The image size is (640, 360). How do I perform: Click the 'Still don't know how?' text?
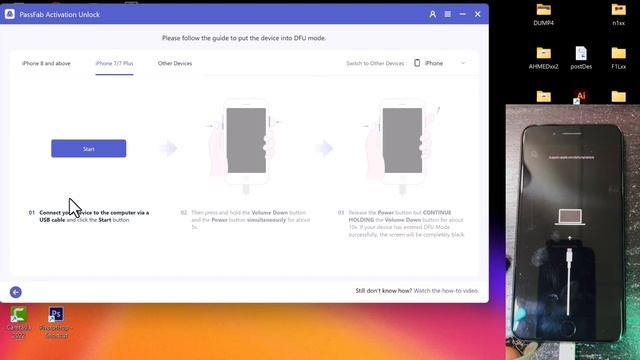tap(383, 291)
